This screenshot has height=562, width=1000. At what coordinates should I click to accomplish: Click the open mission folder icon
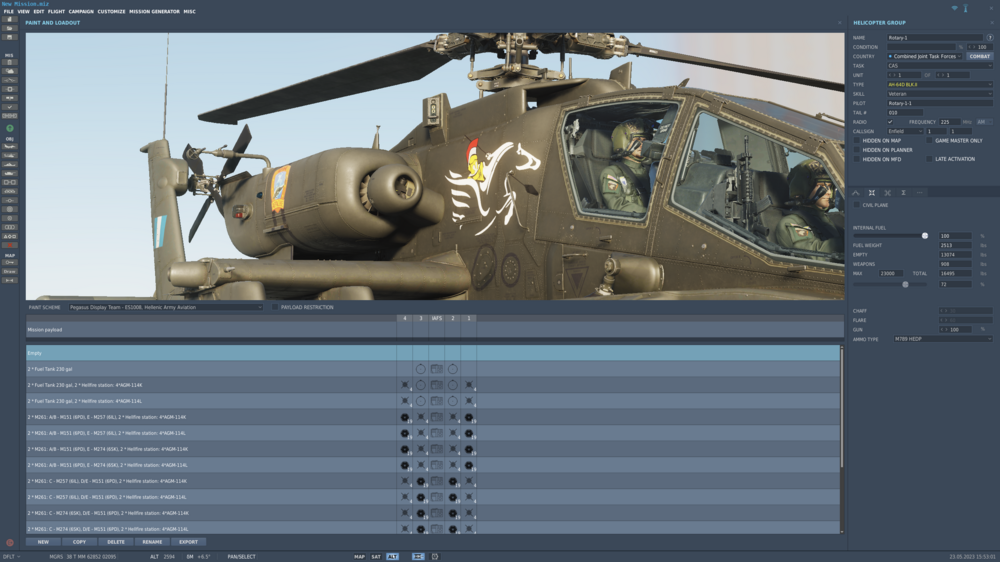[10, 29]
